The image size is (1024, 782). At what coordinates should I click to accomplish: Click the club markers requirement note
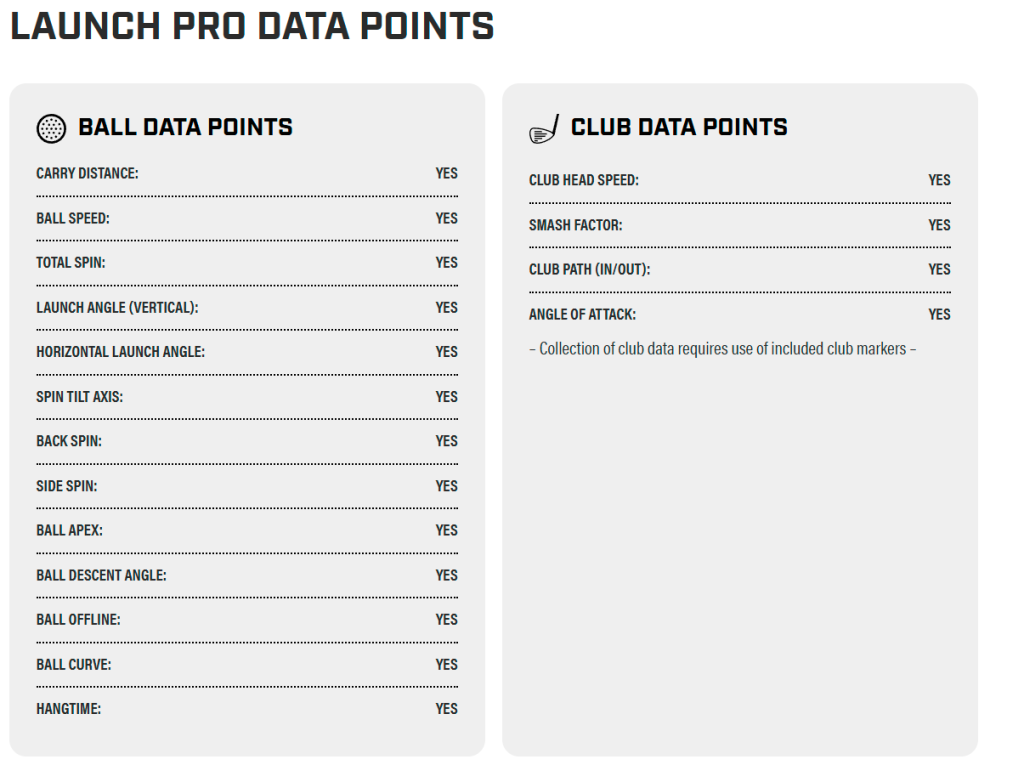722,349
